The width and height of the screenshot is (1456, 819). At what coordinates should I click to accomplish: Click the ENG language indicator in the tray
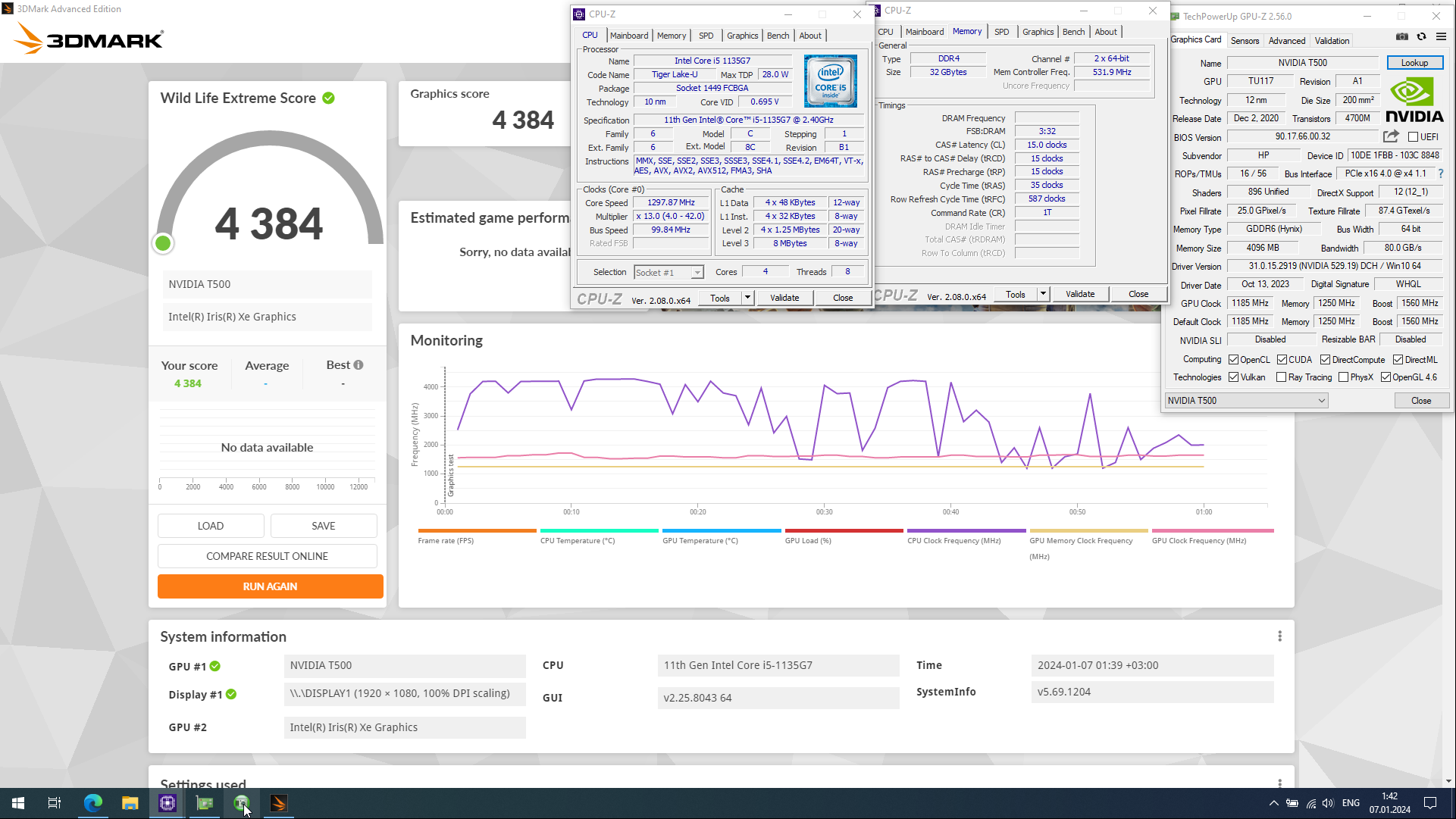(x=1351, y=803)
